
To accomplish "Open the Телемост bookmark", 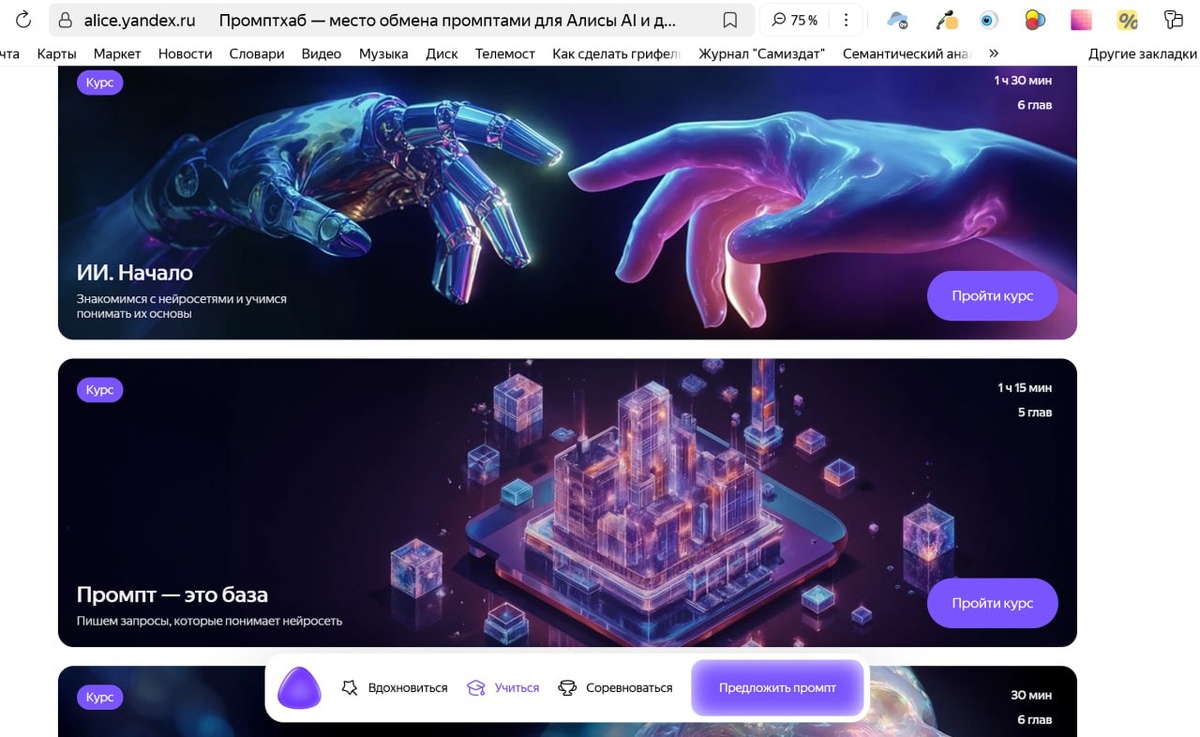I will 505,54.
